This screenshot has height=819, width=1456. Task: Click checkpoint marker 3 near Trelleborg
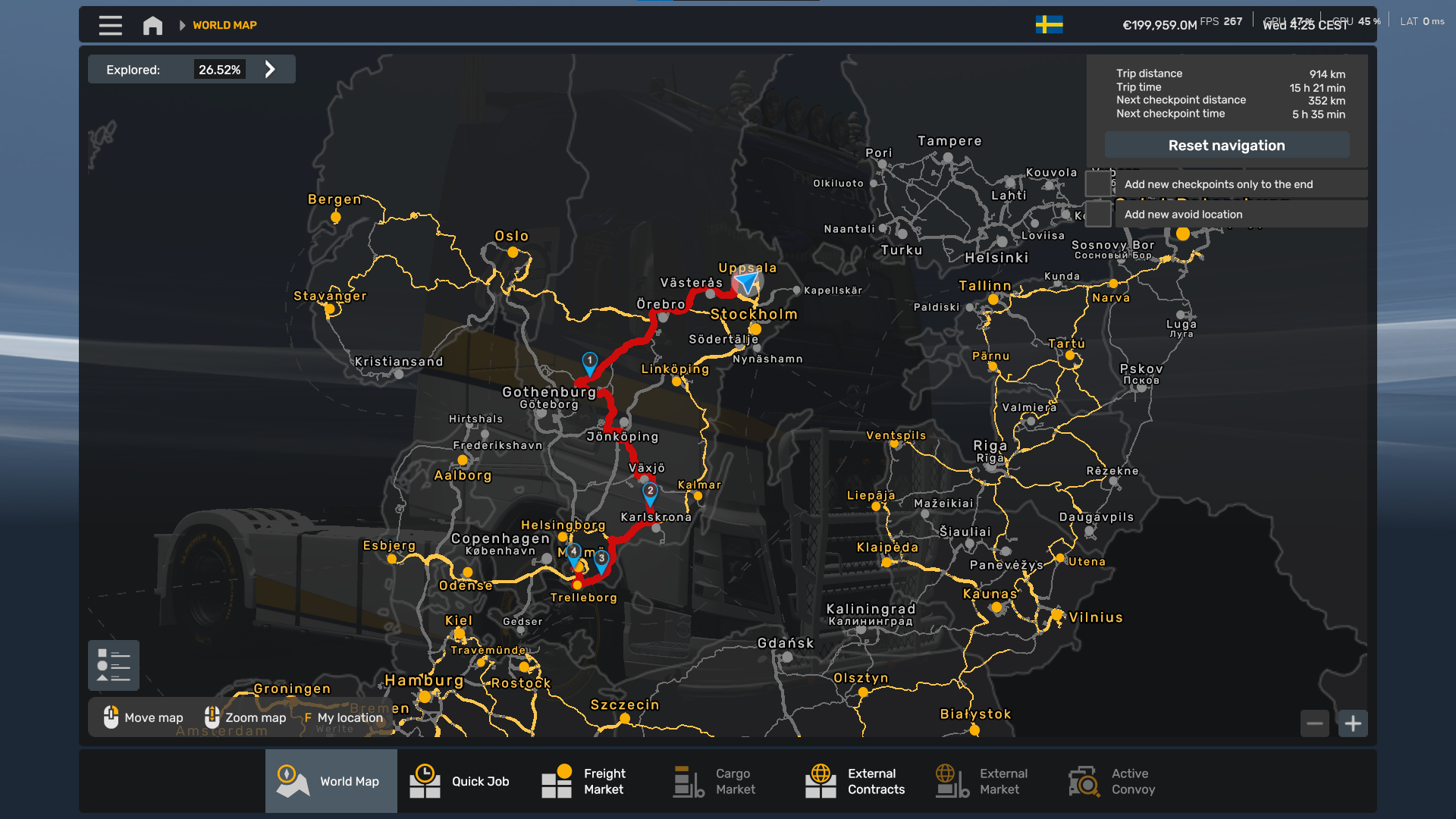601,559
